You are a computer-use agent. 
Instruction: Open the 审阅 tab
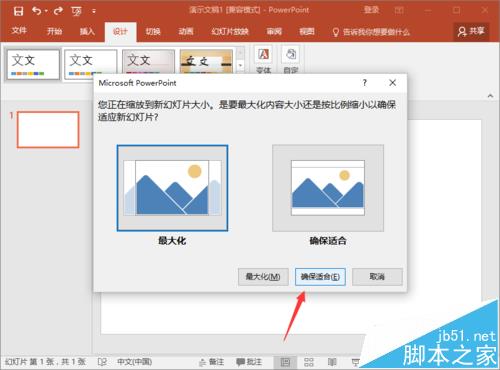pos(274,31)
